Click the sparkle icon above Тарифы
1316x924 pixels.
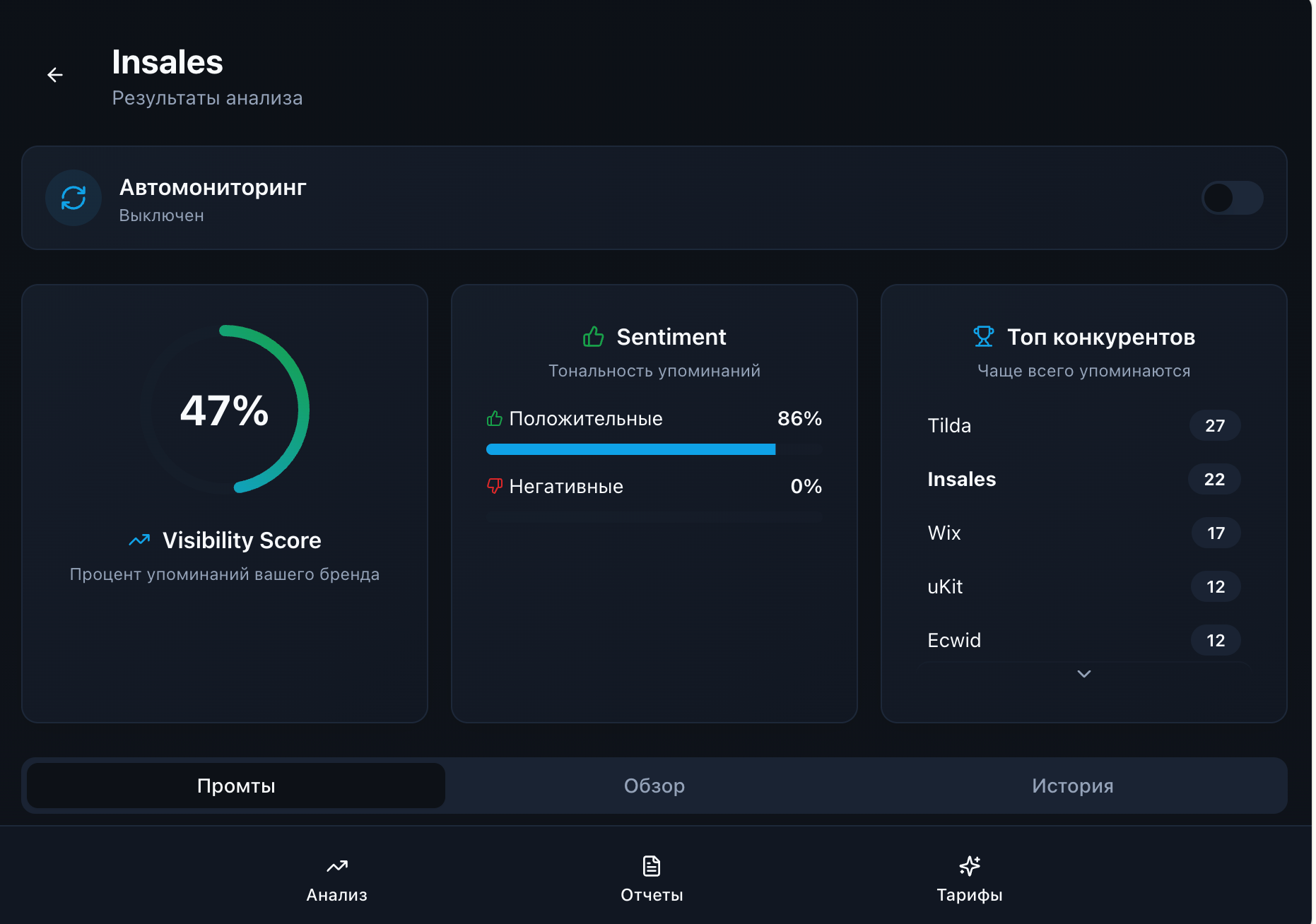pyautogui.click(x=969, y=865)
